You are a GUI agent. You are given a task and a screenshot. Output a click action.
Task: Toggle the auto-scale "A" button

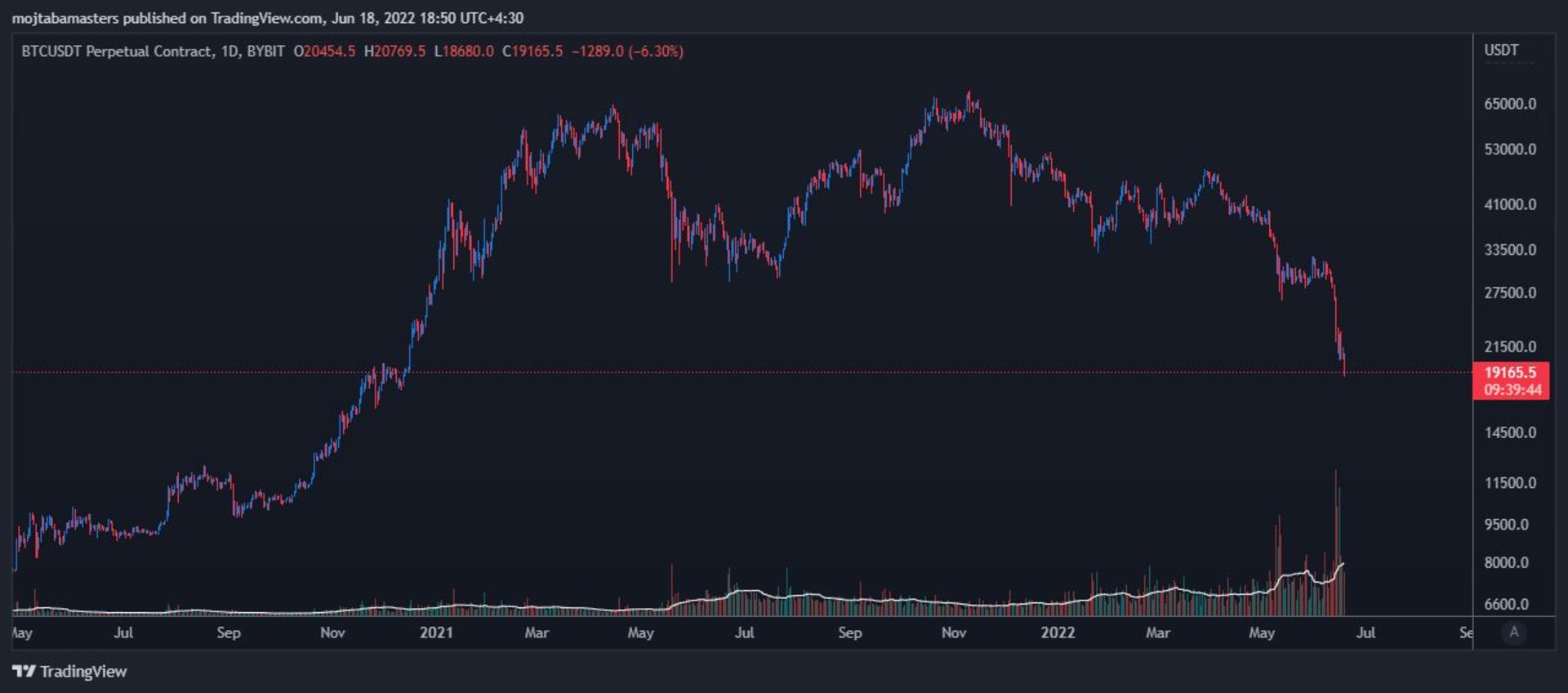pos(1513,632)
